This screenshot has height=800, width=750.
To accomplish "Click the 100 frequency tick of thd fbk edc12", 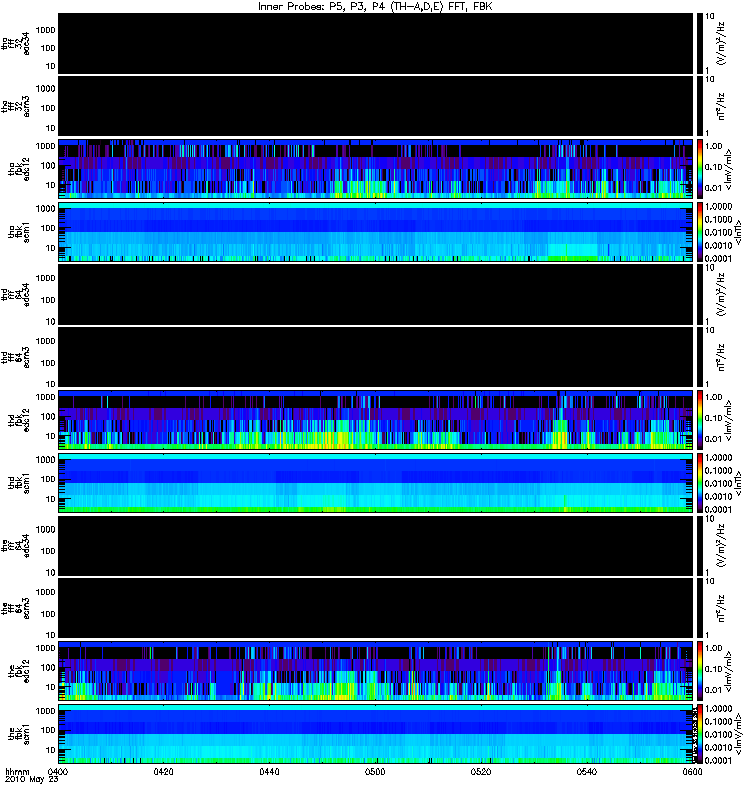I will point(48,416).
